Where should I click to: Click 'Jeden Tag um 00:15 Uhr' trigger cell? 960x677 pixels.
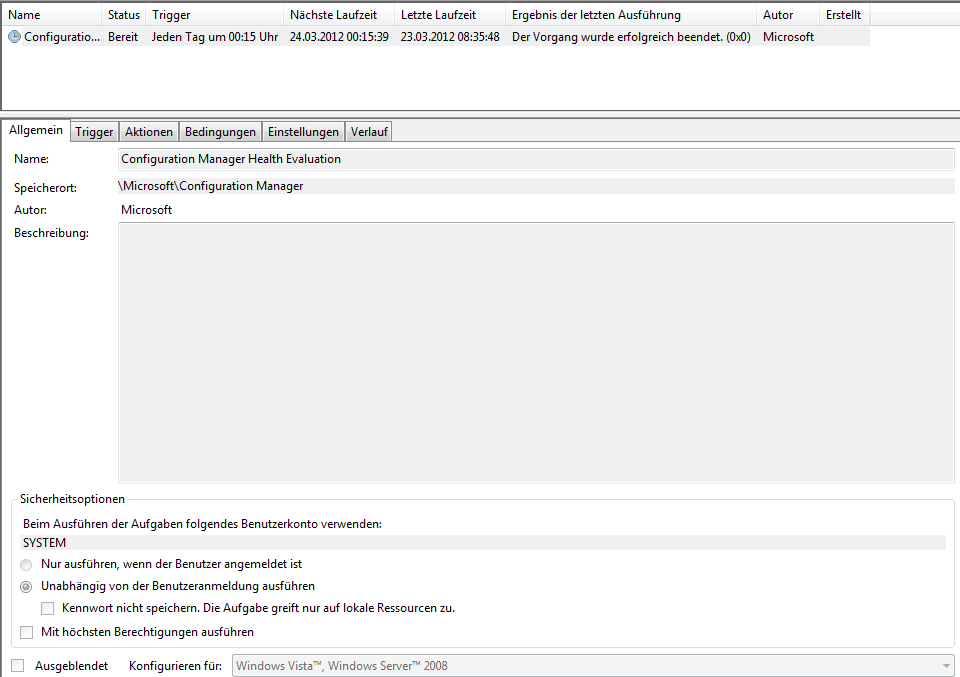click(215, 37)
